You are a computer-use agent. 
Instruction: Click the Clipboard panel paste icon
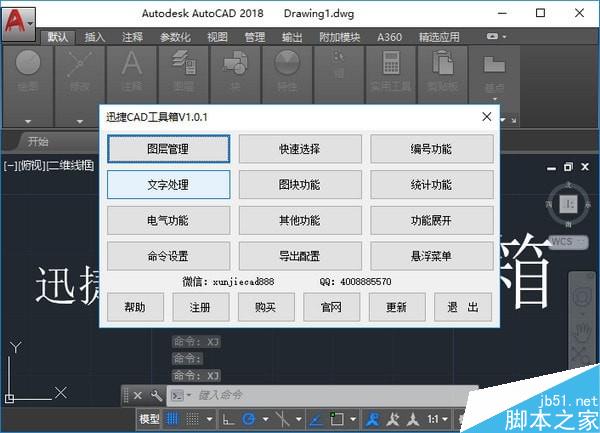[x=442, y=63]
